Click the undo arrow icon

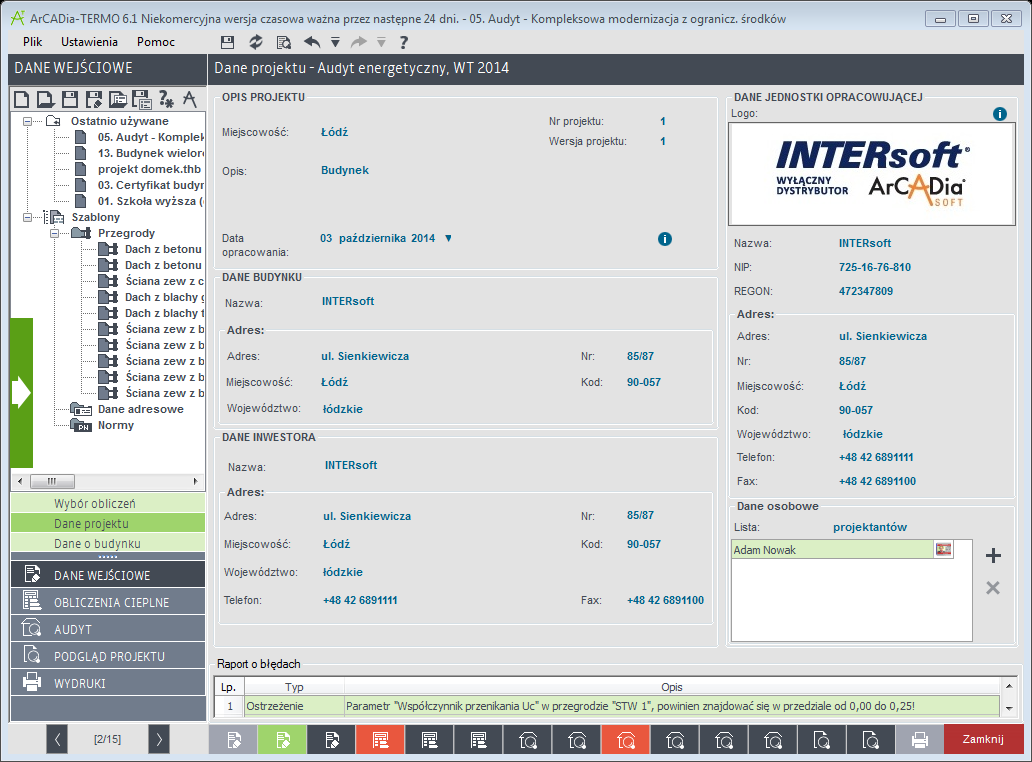click(312, 42)
